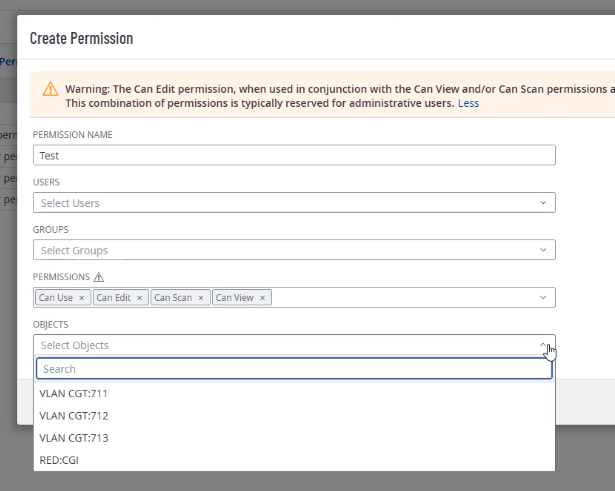Click the orange warning icon in banner
This screenshot has width=615, height=491.
50,89
